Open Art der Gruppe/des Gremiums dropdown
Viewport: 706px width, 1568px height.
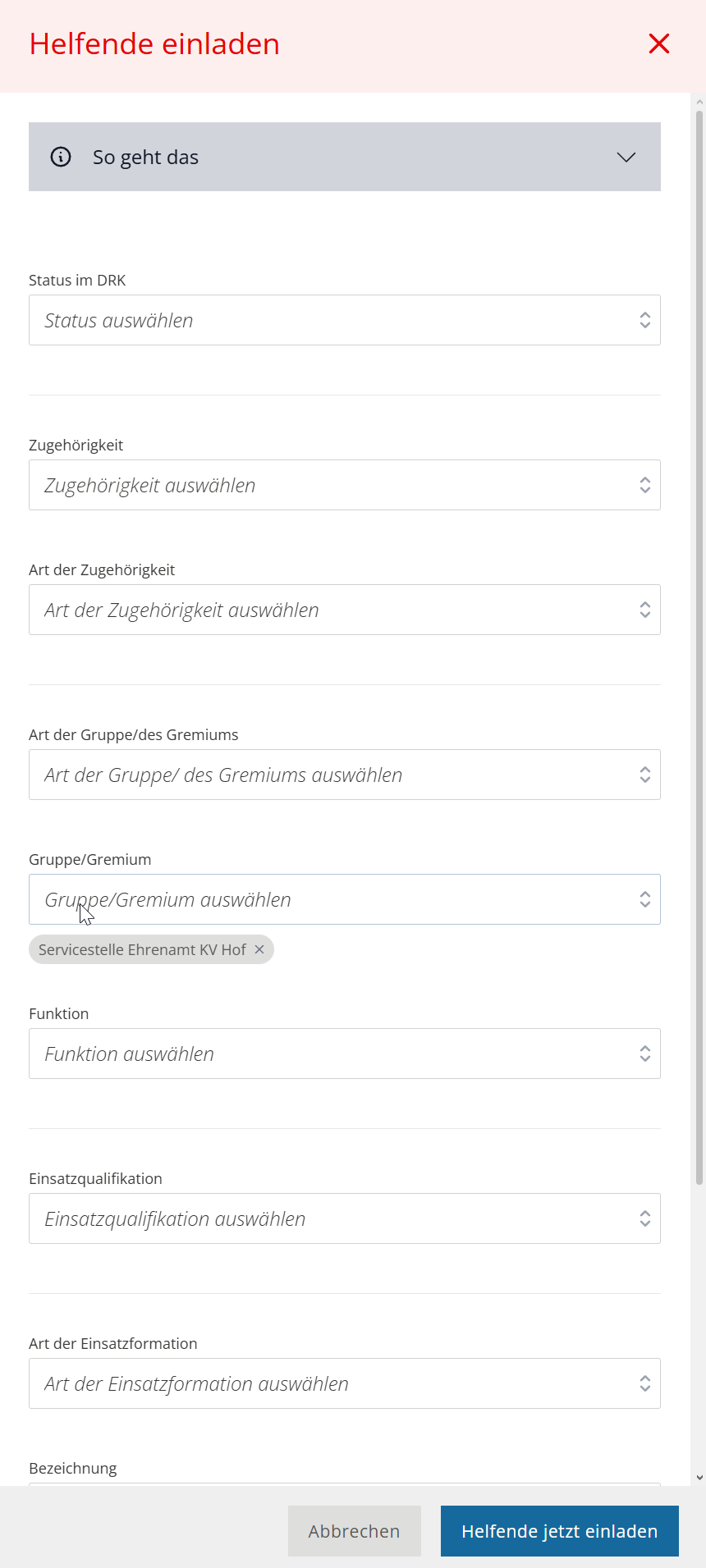(328, 775)
